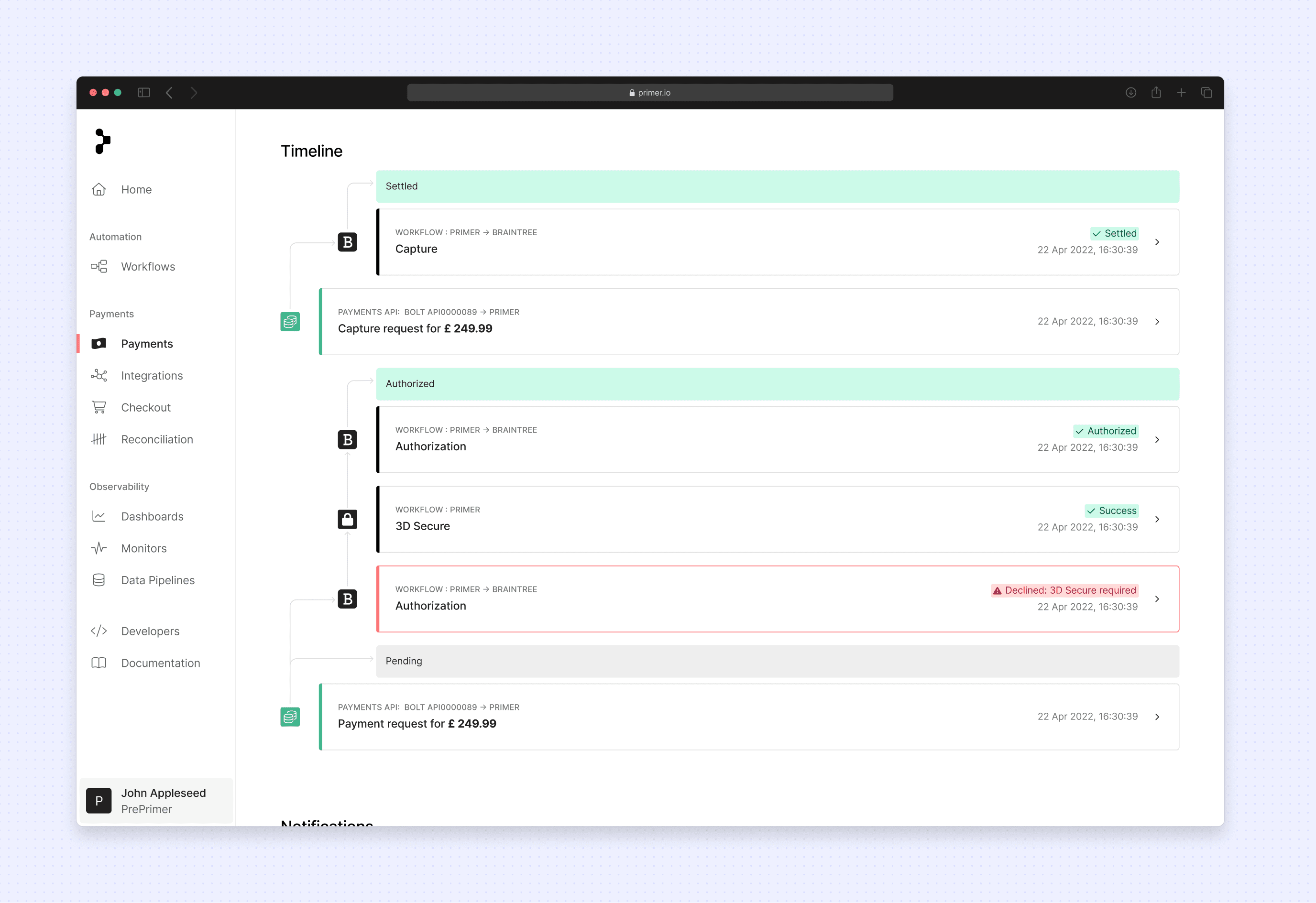
Task: Click the primer.io address bar
Action: tap(650, 93)
